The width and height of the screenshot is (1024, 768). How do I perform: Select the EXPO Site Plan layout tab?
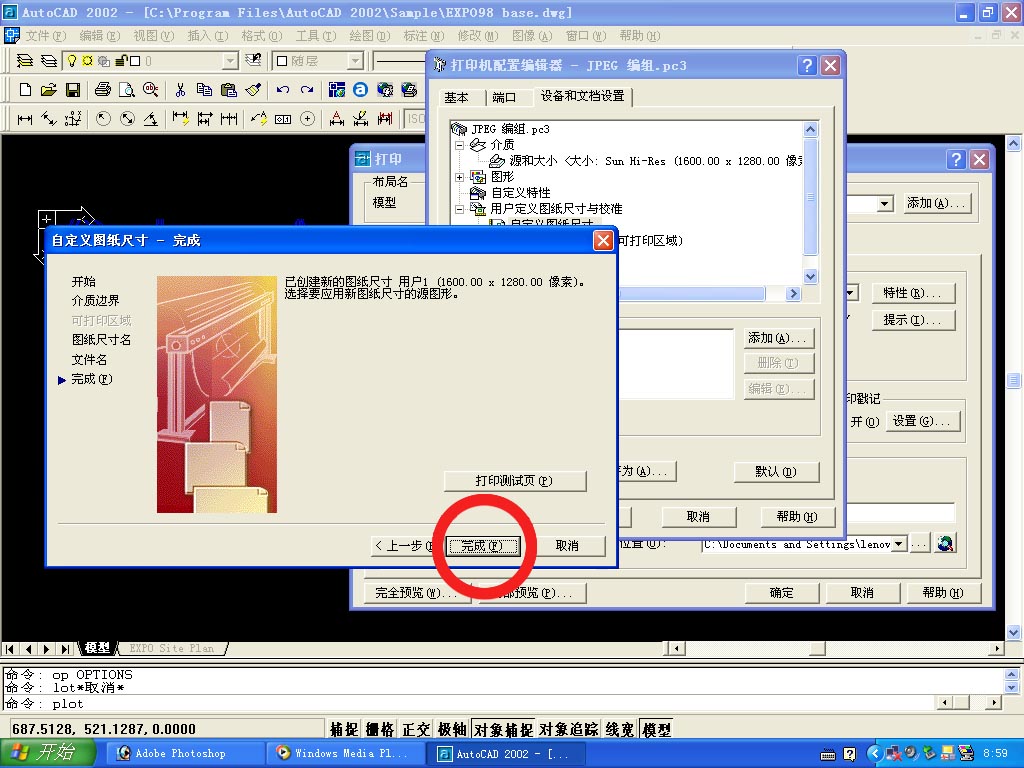pyautogui.click(x=172, y=648)
